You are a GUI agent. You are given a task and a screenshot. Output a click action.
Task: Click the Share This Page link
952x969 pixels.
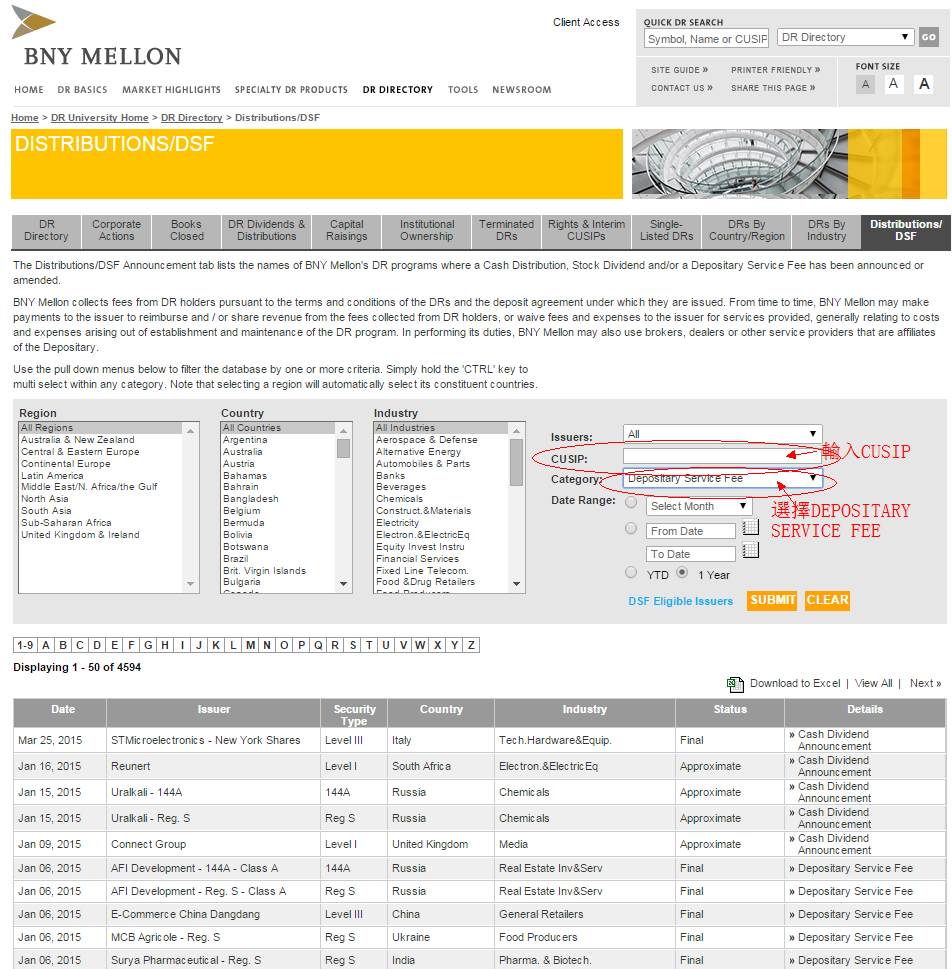coord(773,88)
